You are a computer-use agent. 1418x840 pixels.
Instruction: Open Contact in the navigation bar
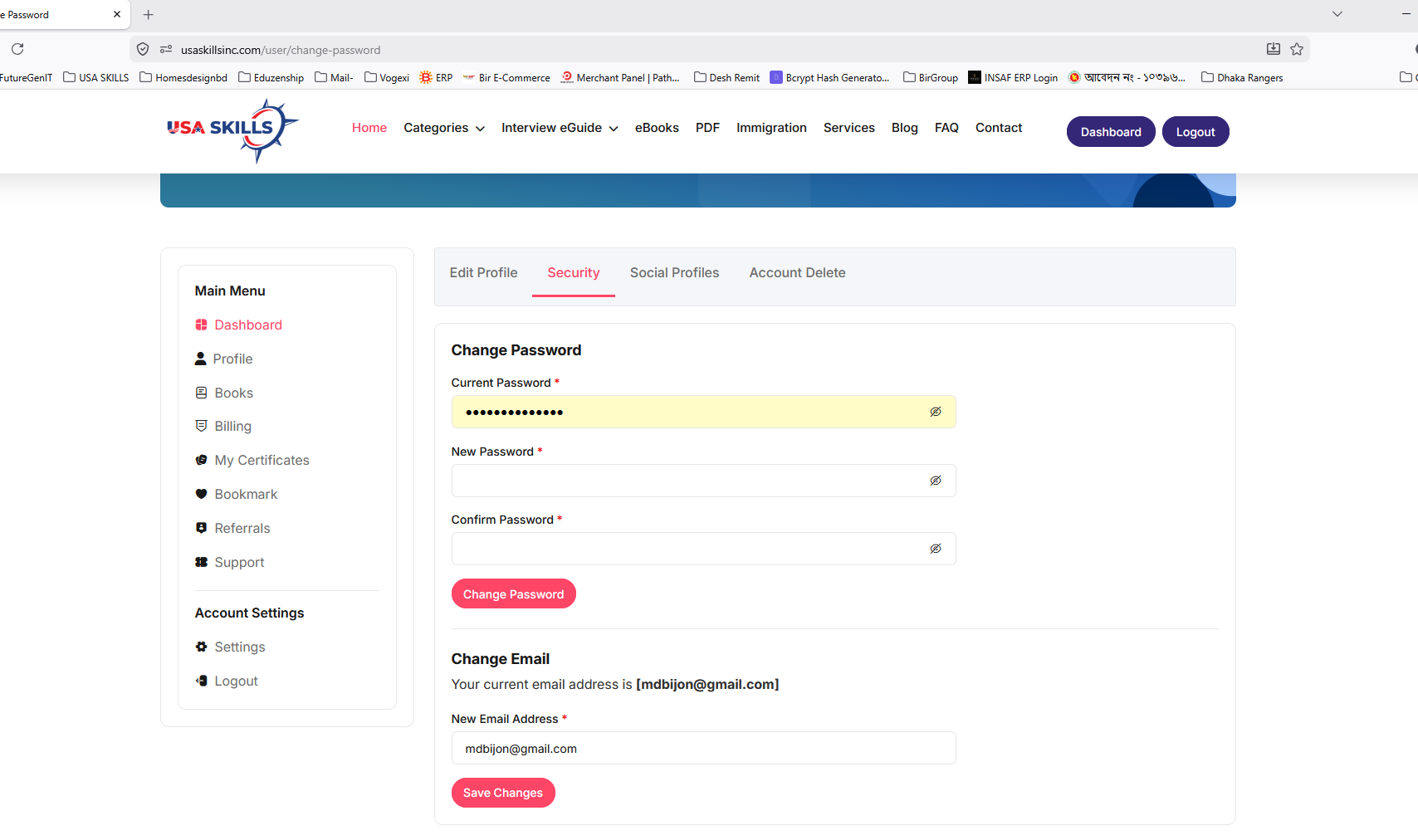tap(999, 128)
